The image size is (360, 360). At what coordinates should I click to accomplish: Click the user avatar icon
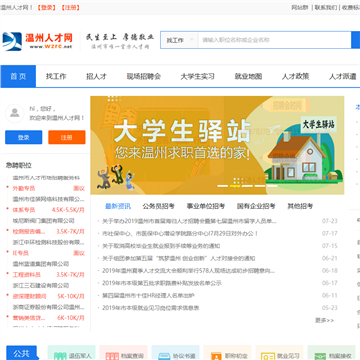click(x=15, y=113)
